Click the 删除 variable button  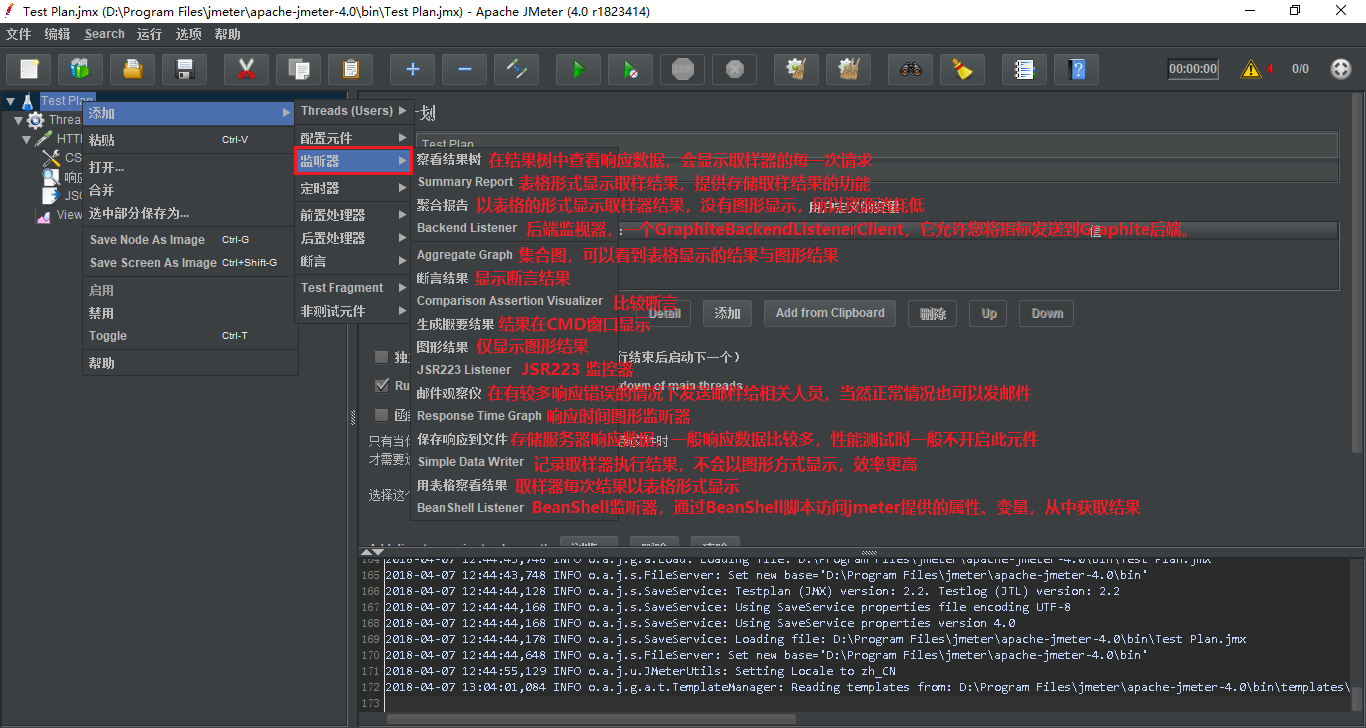point(933,313)
